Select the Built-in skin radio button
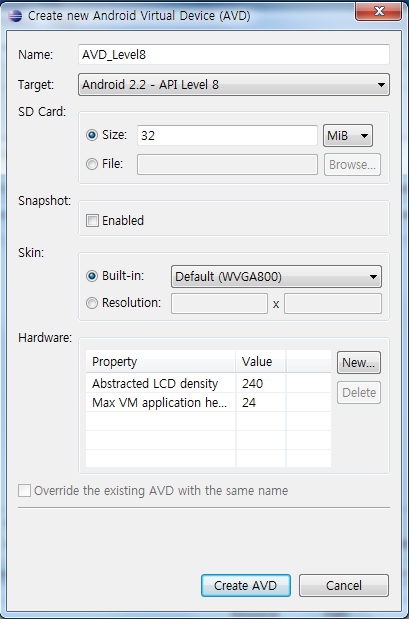 [x=92, y=276]
